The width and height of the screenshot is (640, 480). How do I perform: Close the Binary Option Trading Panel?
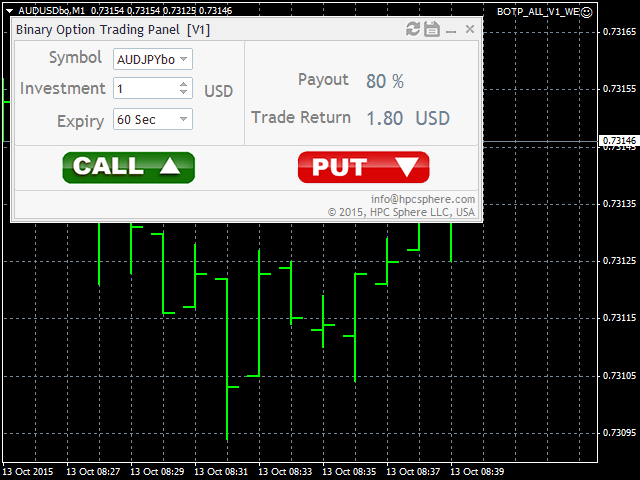pyautogui.click(x=470, y=29)
